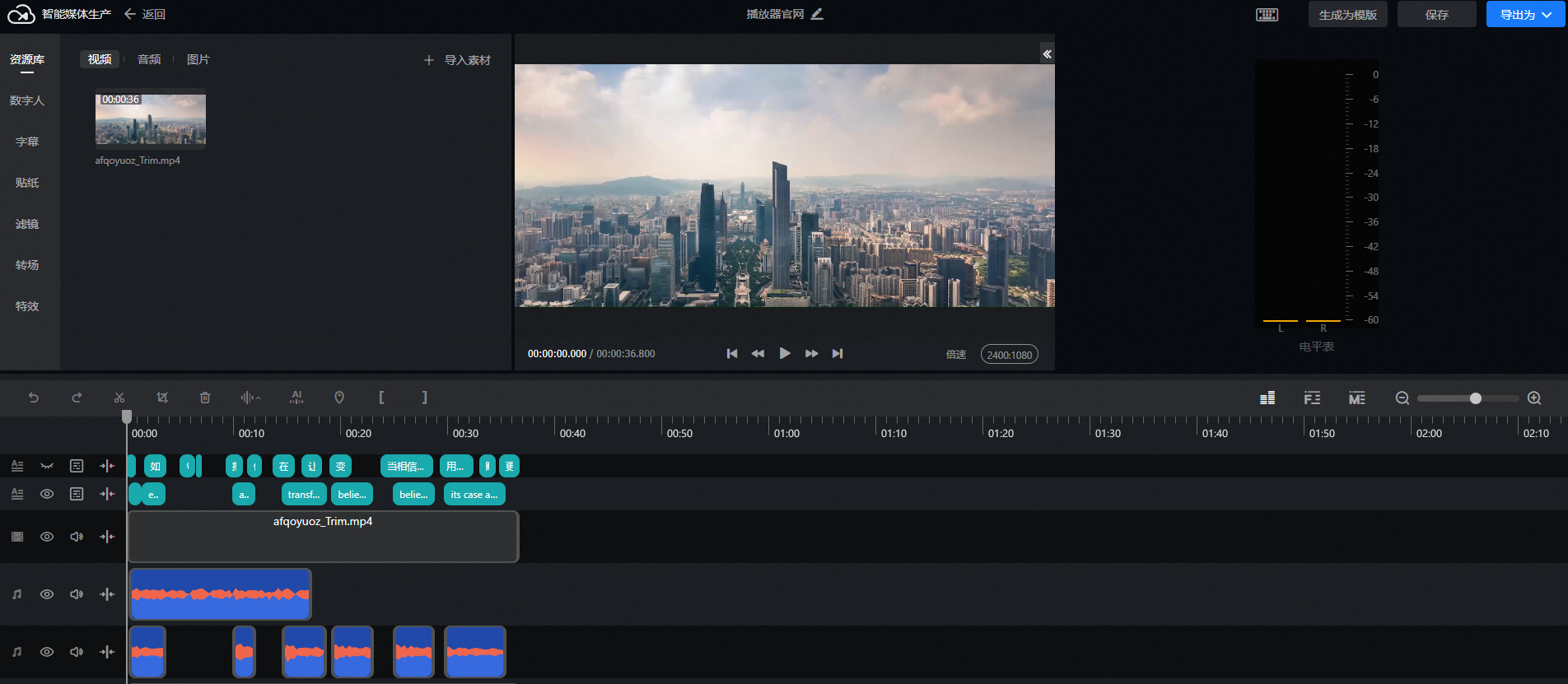Open the 贴纸 sidebar section
The image size is (1568, 684).
point(27,183)
